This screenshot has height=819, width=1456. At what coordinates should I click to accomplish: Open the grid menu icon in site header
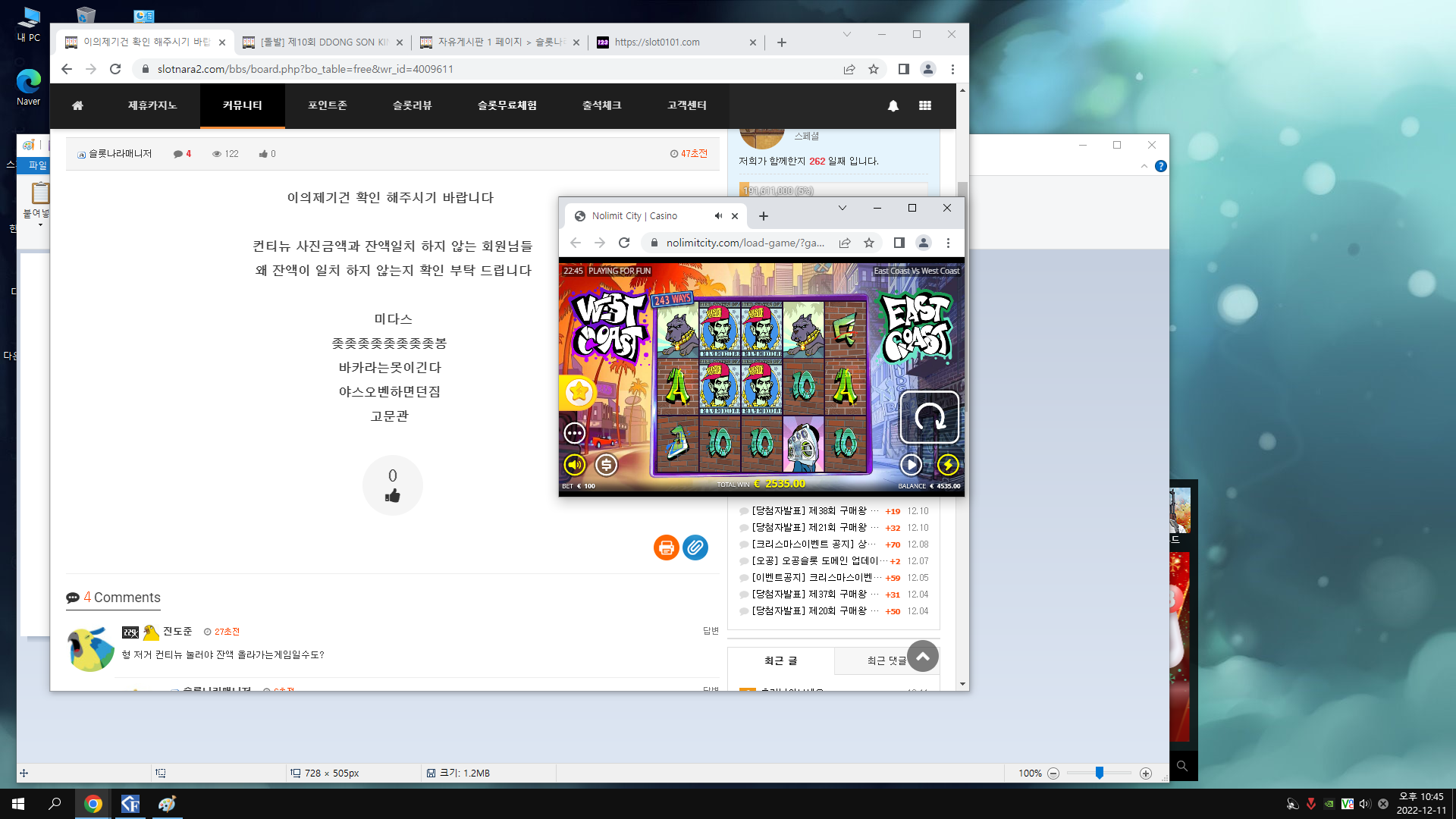(x=925, y=105)
